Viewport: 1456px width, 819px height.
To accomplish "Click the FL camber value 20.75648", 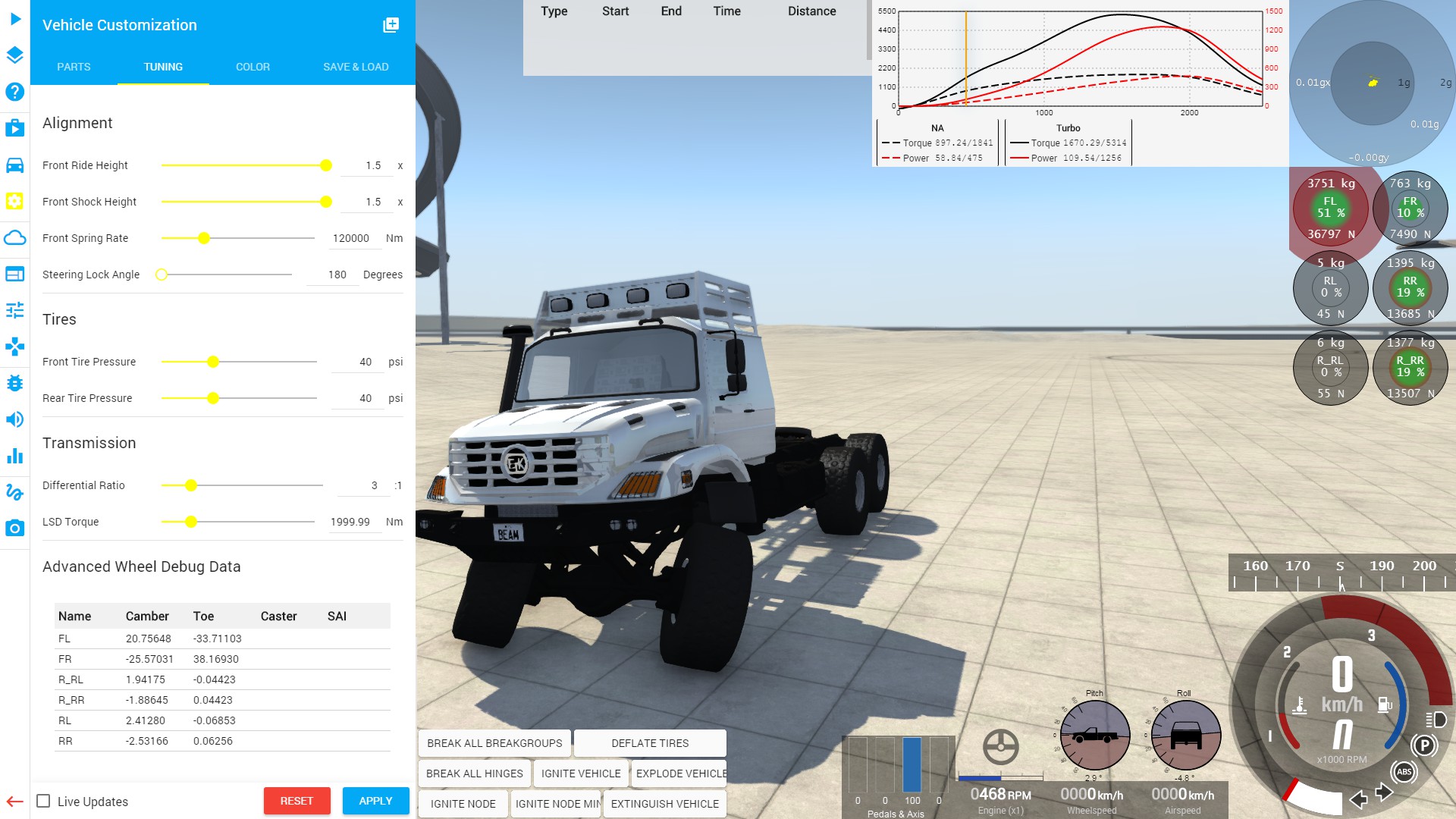I will 149,639.
